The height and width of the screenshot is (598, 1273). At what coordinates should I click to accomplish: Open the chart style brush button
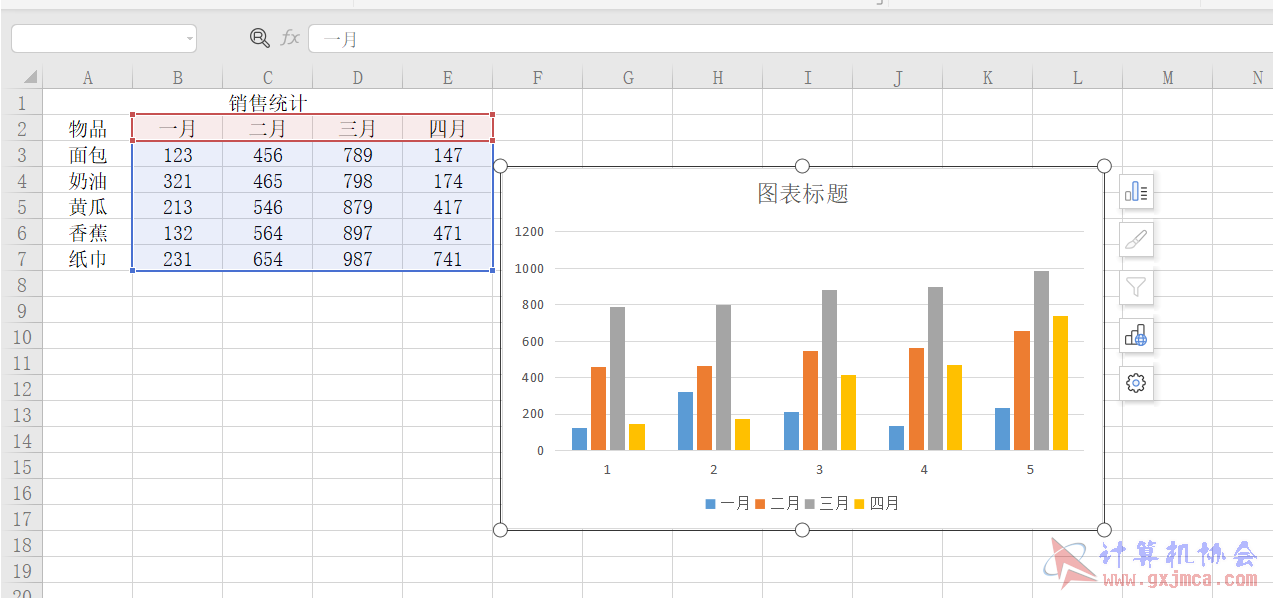coord(1136,239)
